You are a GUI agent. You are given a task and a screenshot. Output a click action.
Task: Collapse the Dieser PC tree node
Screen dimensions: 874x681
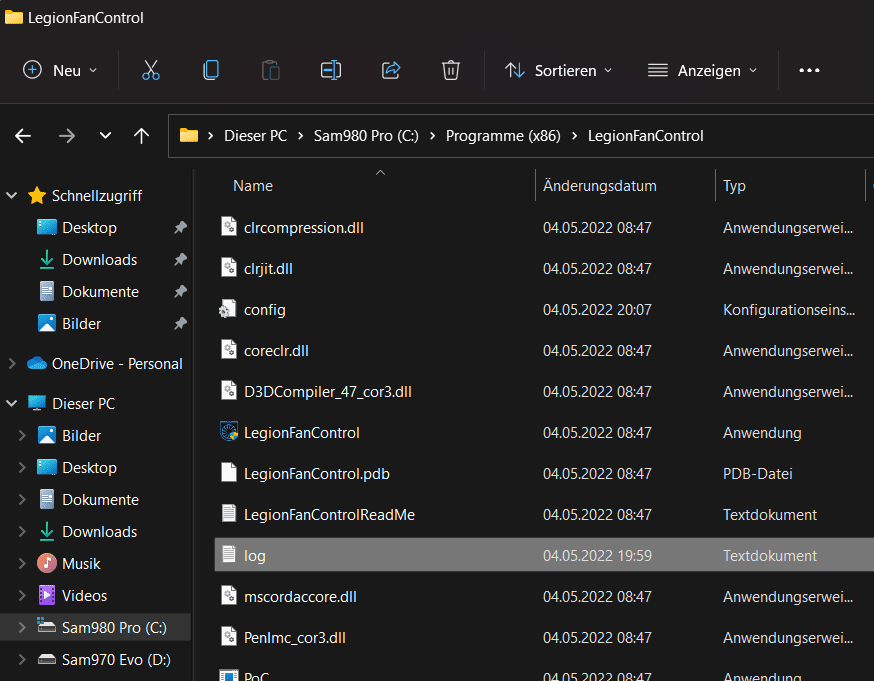click(x=11, y=404)
